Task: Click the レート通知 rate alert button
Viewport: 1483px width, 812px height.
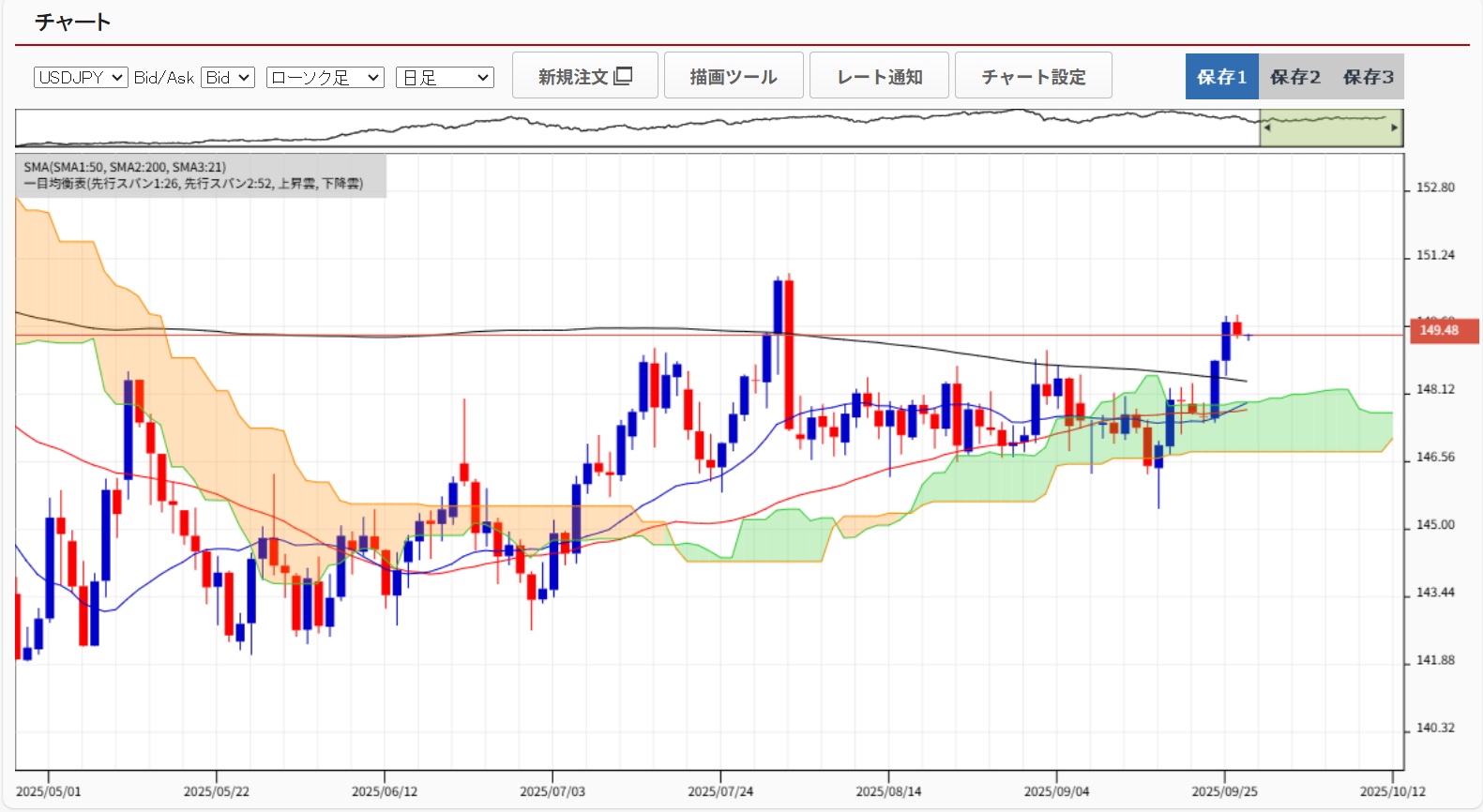Action: click(x=879, y=76)
